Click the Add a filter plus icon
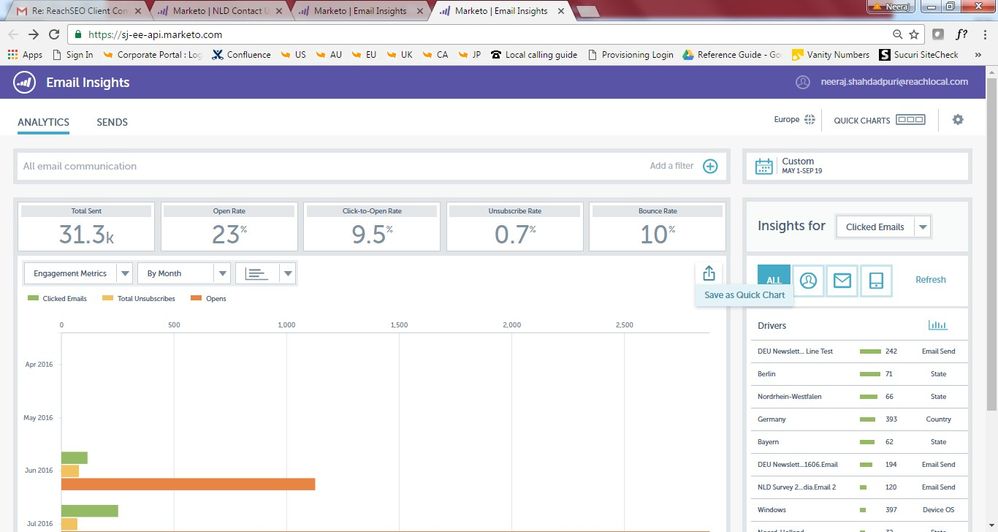 [710, 166]
